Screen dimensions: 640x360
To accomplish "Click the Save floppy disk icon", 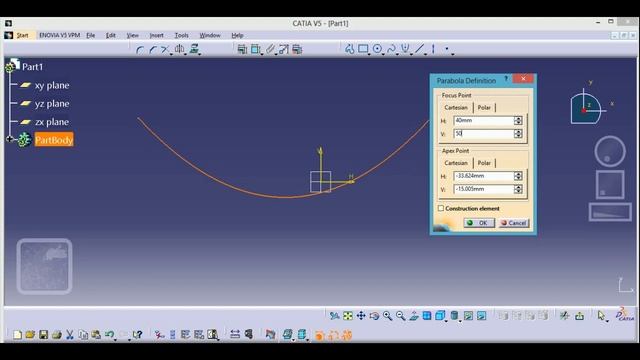I will [x=43, y=335].
